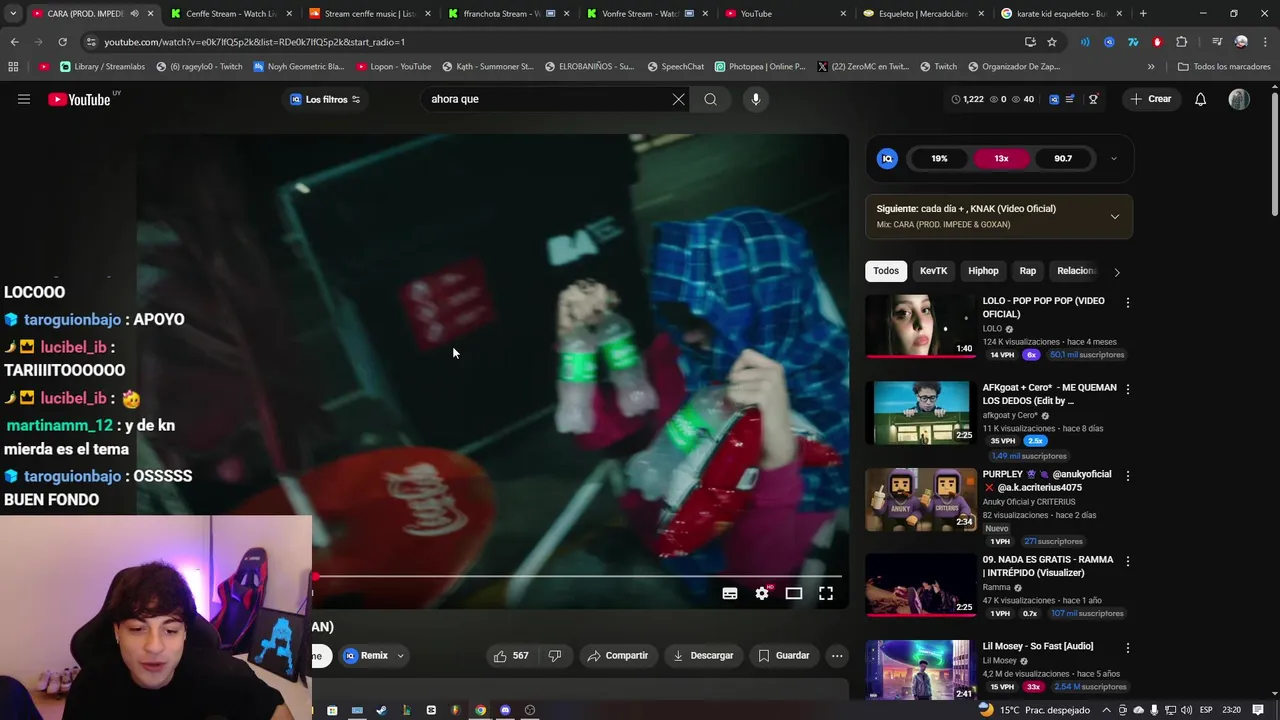Select the Hiphop chip
This screenshot has width=1280, height=720.
pyautogui.click(x=983, y=271)
